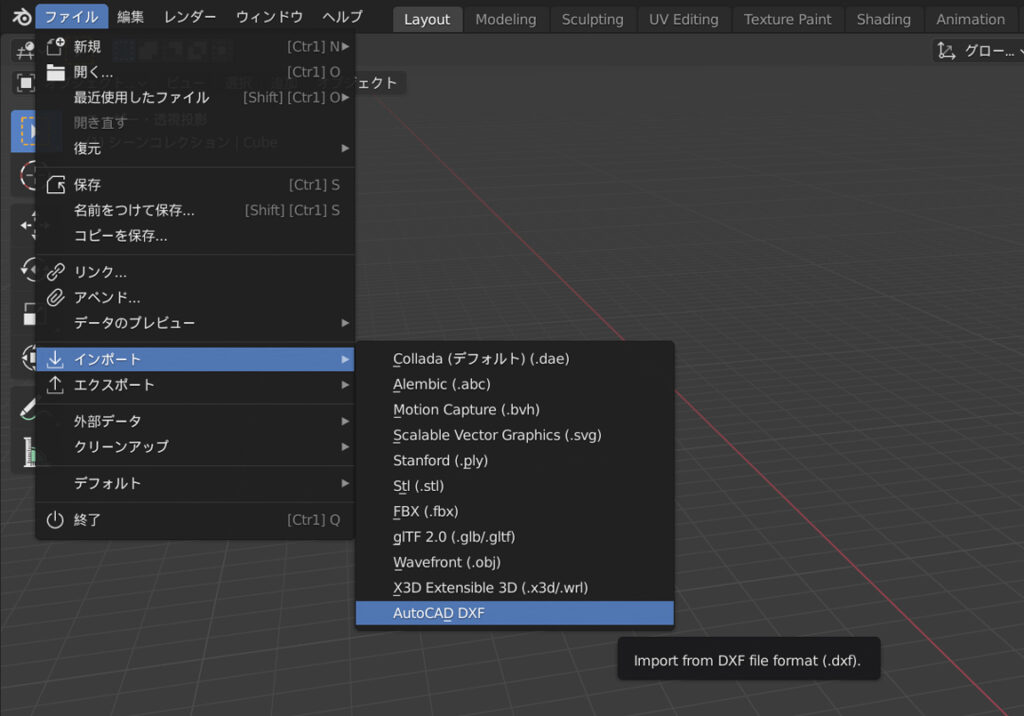Choose 終了 to quit Blender
The image size is (1024, 716).
tap(195, 520)
